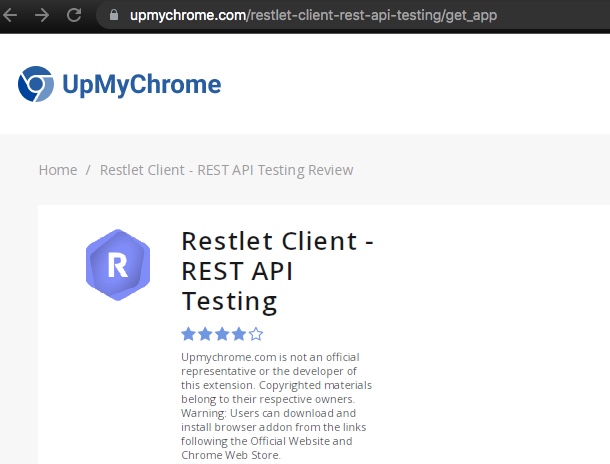Reload the page with the refresh icon

point(74,15)
